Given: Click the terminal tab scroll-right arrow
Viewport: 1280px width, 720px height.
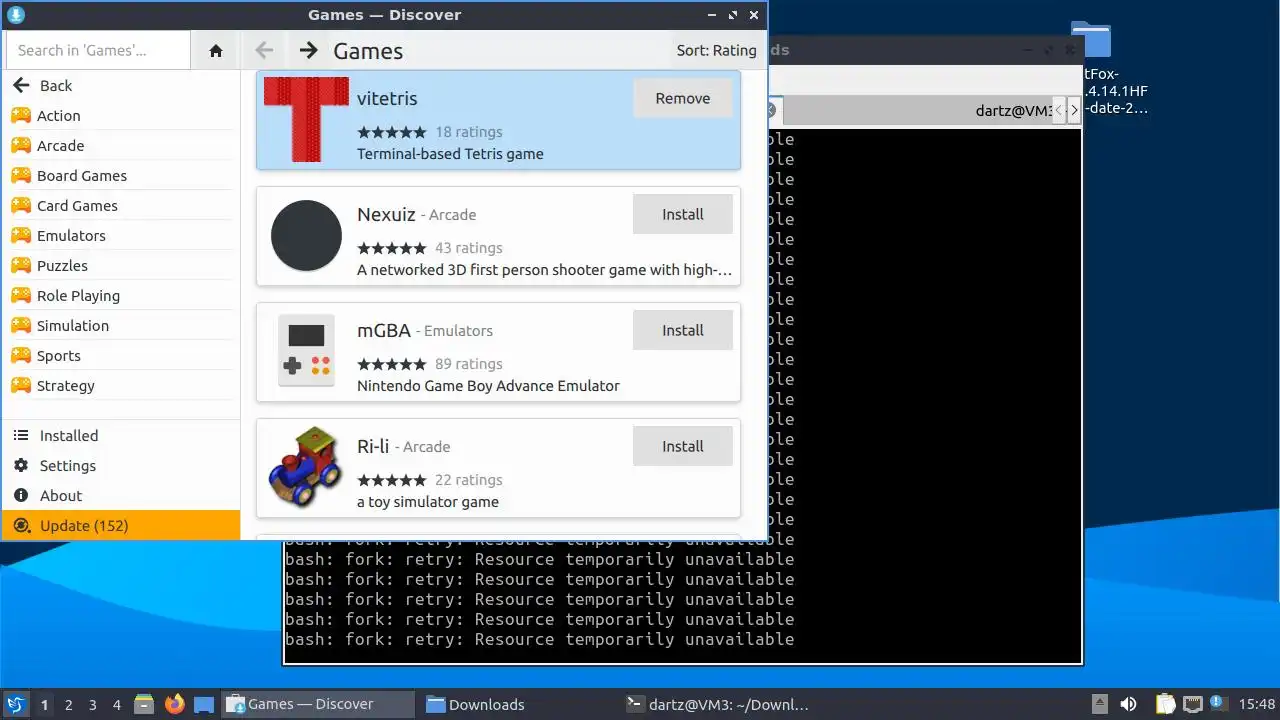Looking at the screenshot, I should (x=1074, y=111).
